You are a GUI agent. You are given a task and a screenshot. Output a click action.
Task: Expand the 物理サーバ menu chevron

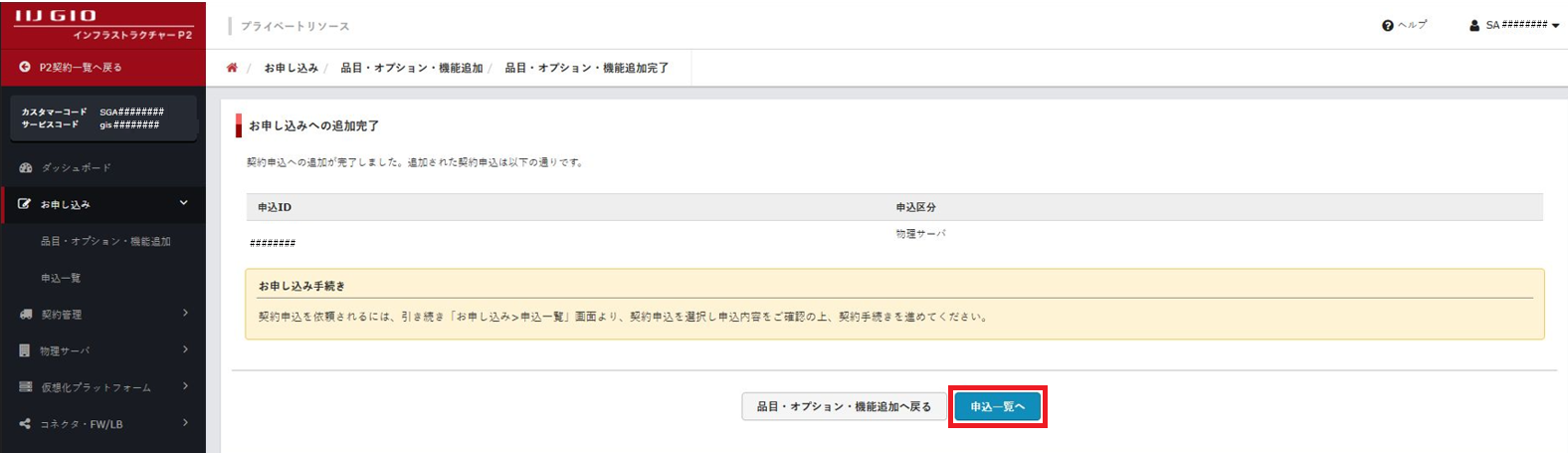click(185, 349)
